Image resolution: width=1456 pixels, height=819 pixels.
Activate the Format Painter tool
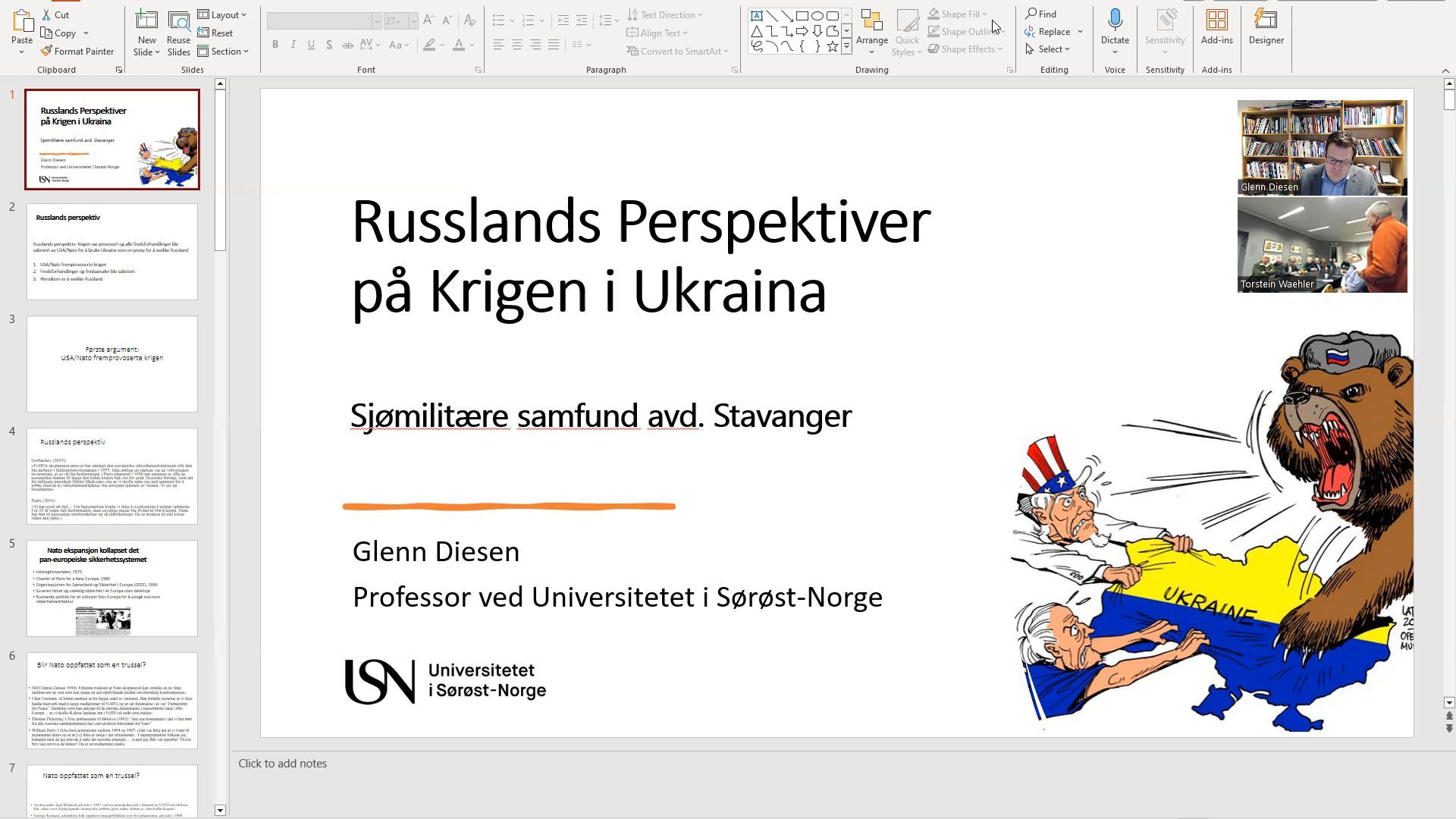(77, 51)
